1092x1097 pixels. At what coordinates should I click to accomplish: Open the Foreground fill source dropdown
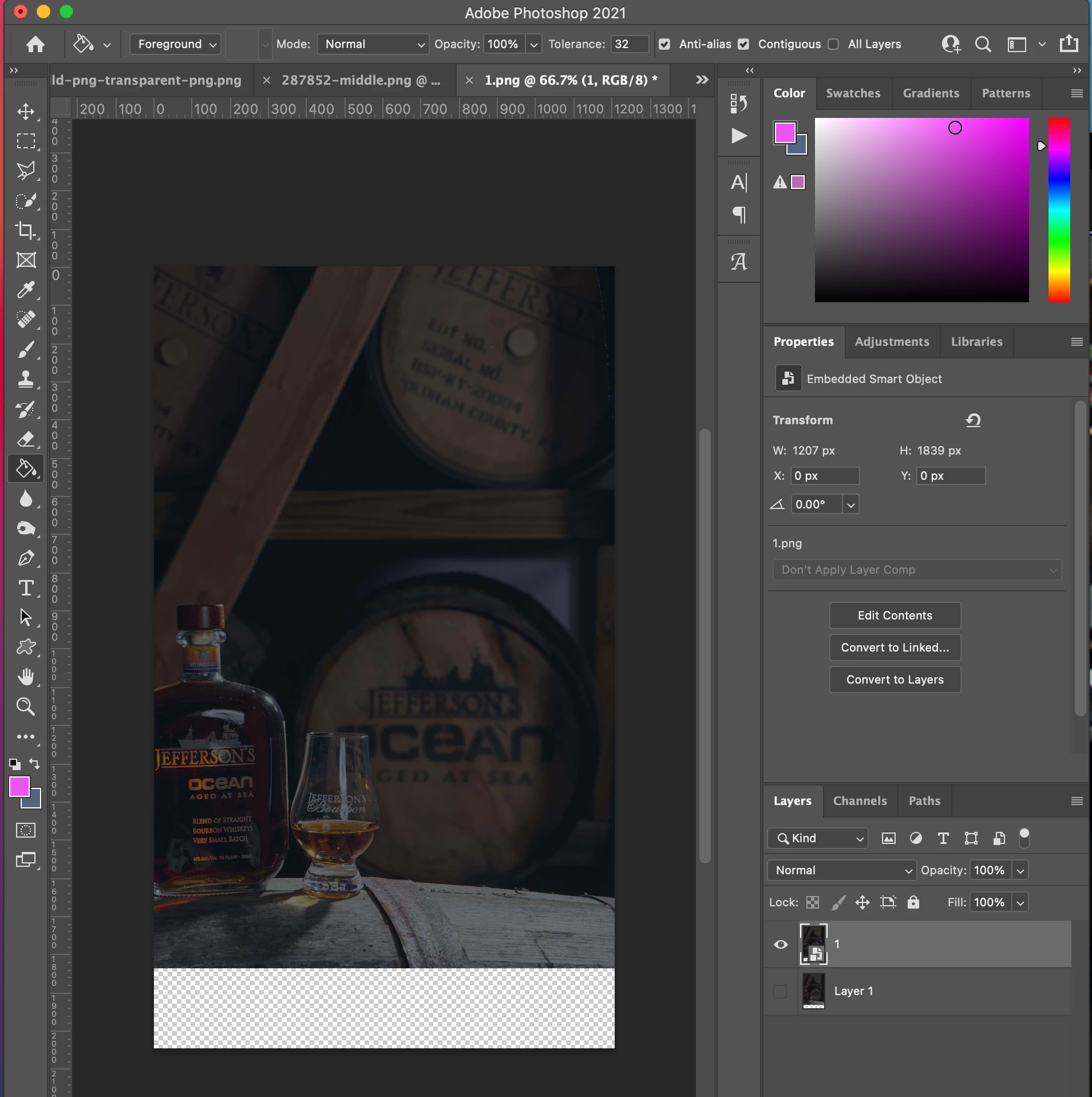pyautogui.click(x=175, y=44)
